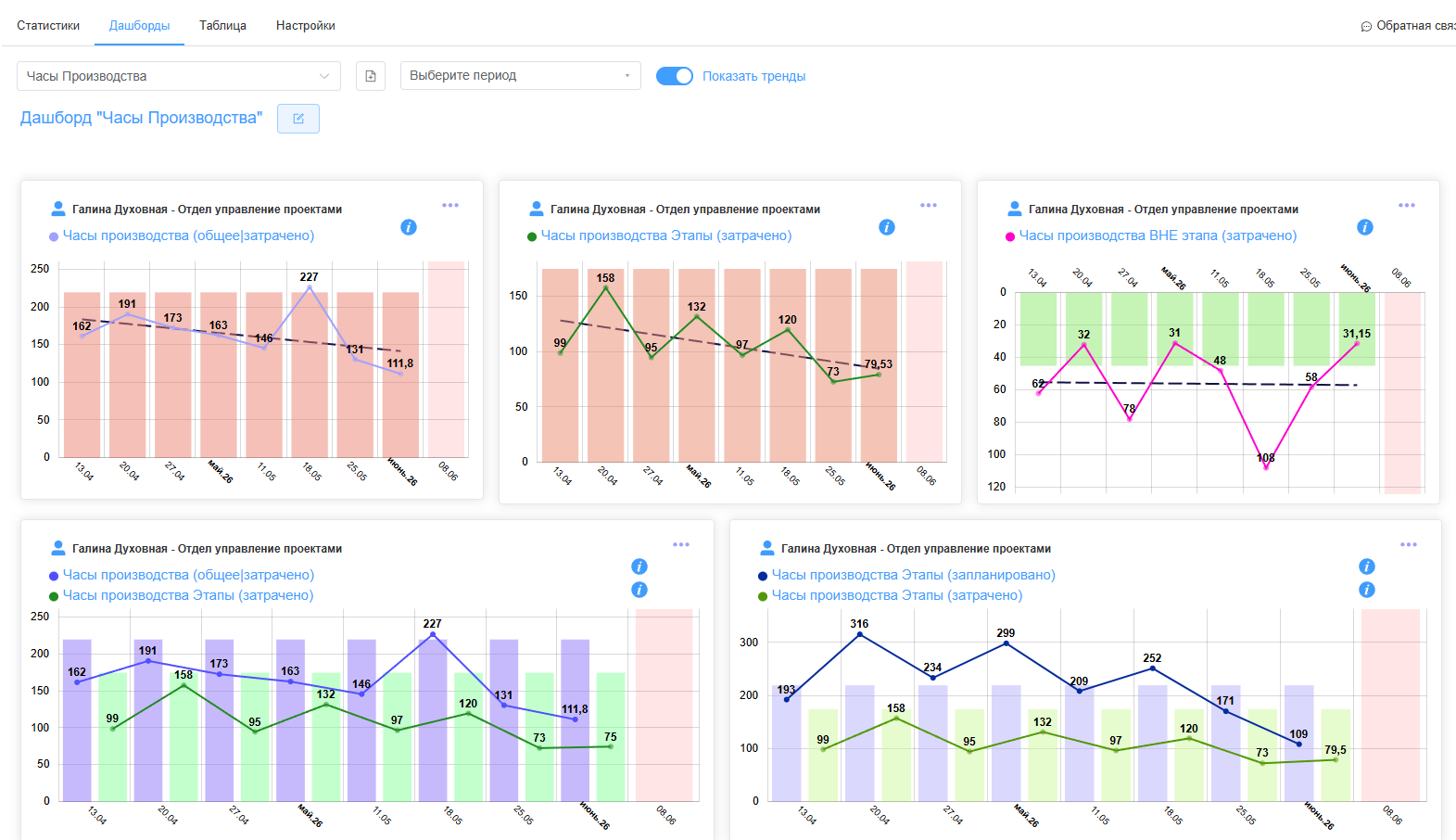Click info icon on the single-metric Этапы (затрачено) card

pyautogui.click(x=887, y=227)
